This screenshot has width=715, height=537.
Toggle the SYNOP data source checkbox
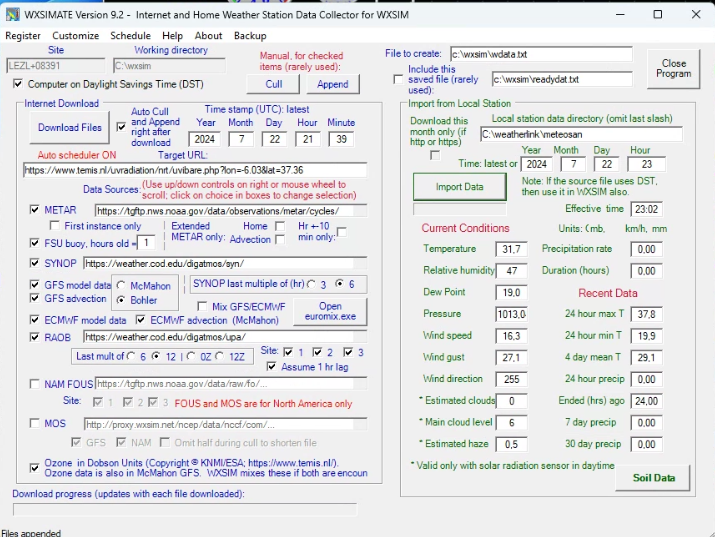34,263
